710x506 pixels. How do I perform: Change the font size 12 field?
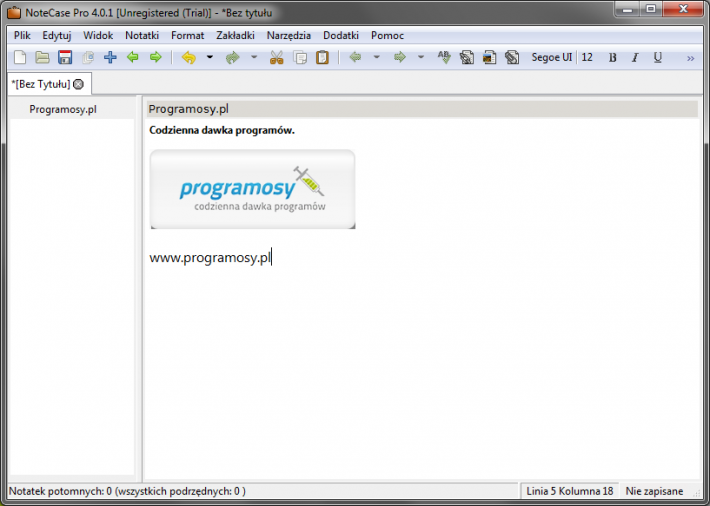(587, 58)
